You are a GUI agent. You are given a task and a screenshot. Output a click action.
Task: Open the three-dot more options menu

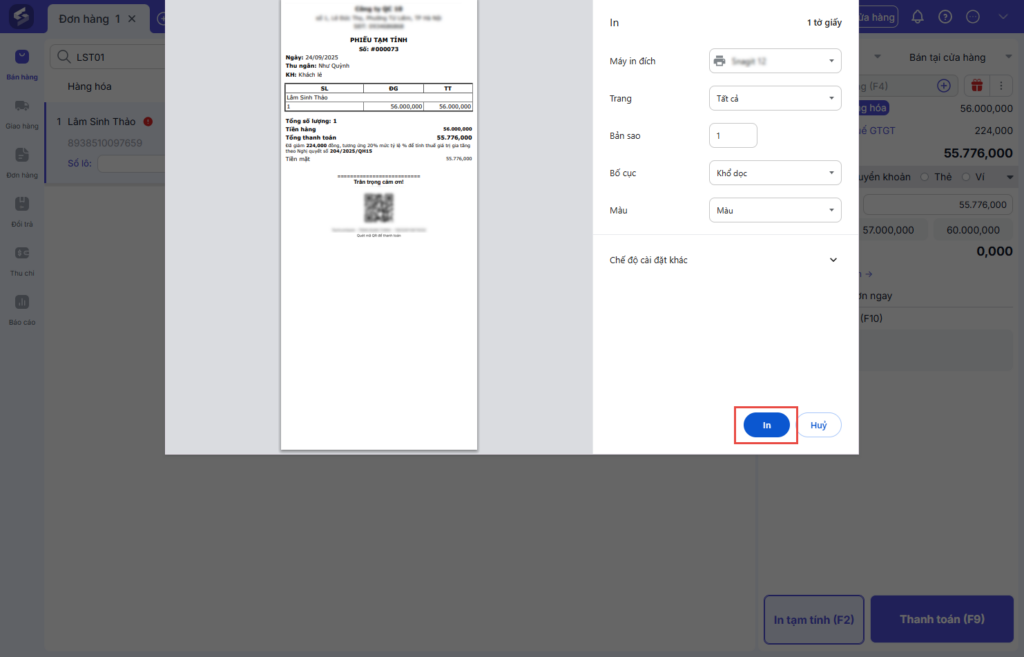point(1000,86)
